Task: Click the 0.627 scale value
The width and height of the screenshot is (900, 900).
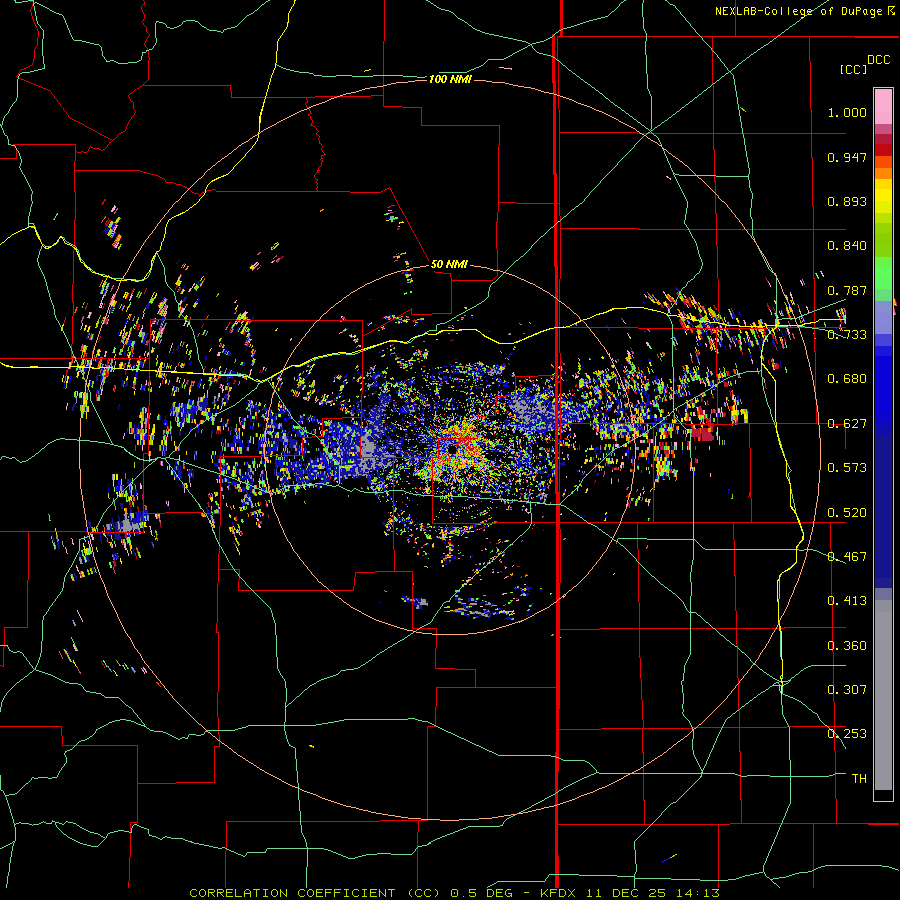Action: coord(847,424)
